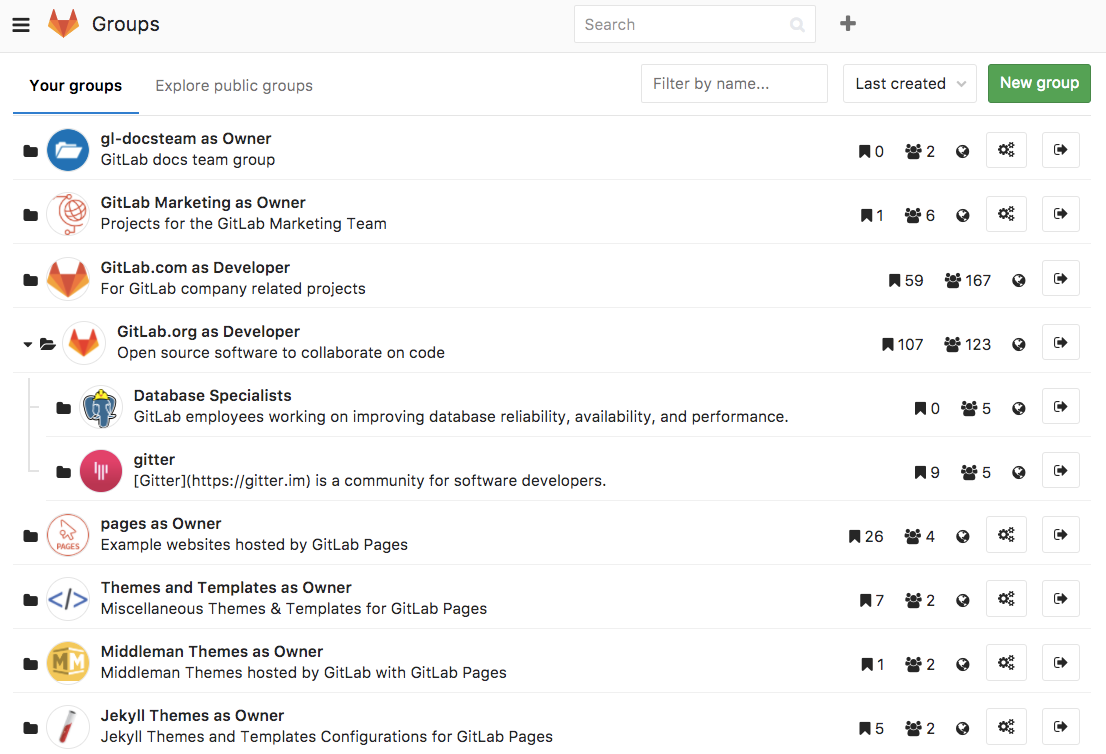Toggle the hamburger navigation menu
Viewport: 1106px width, 754px height.
(21, 24)
